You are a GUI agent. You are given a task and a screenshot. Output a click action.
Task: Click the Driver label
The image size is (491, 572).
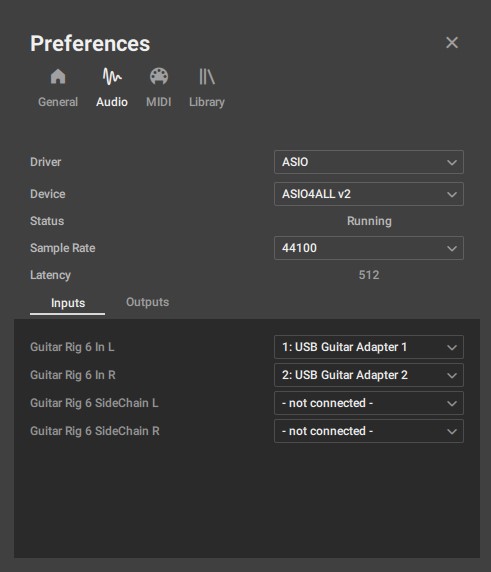click(46, 162)
